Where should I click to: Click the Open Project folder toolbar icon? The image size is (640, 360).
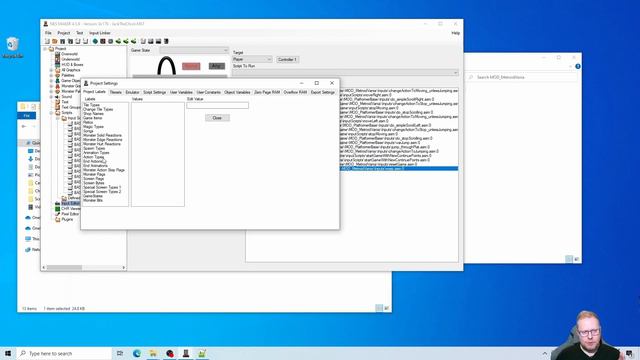tap(55, 41)
